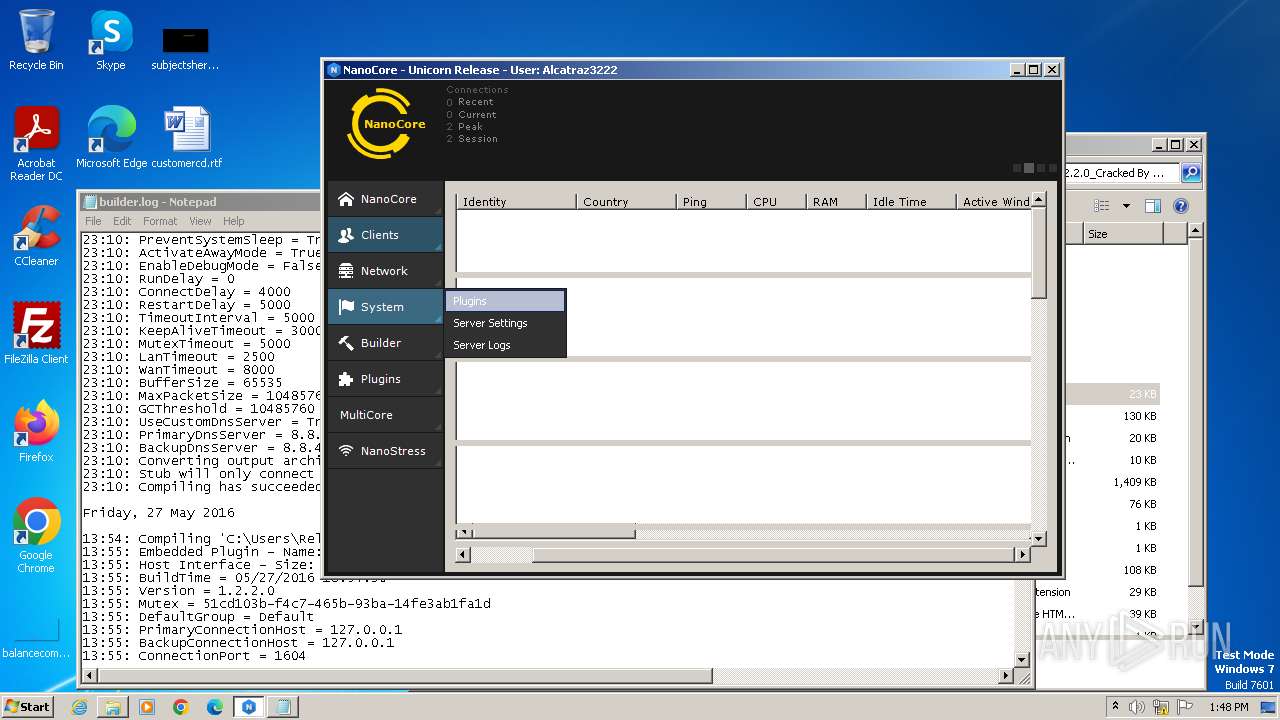
Task: Click the Size column header in Explorer
Action: (1123, 233)
